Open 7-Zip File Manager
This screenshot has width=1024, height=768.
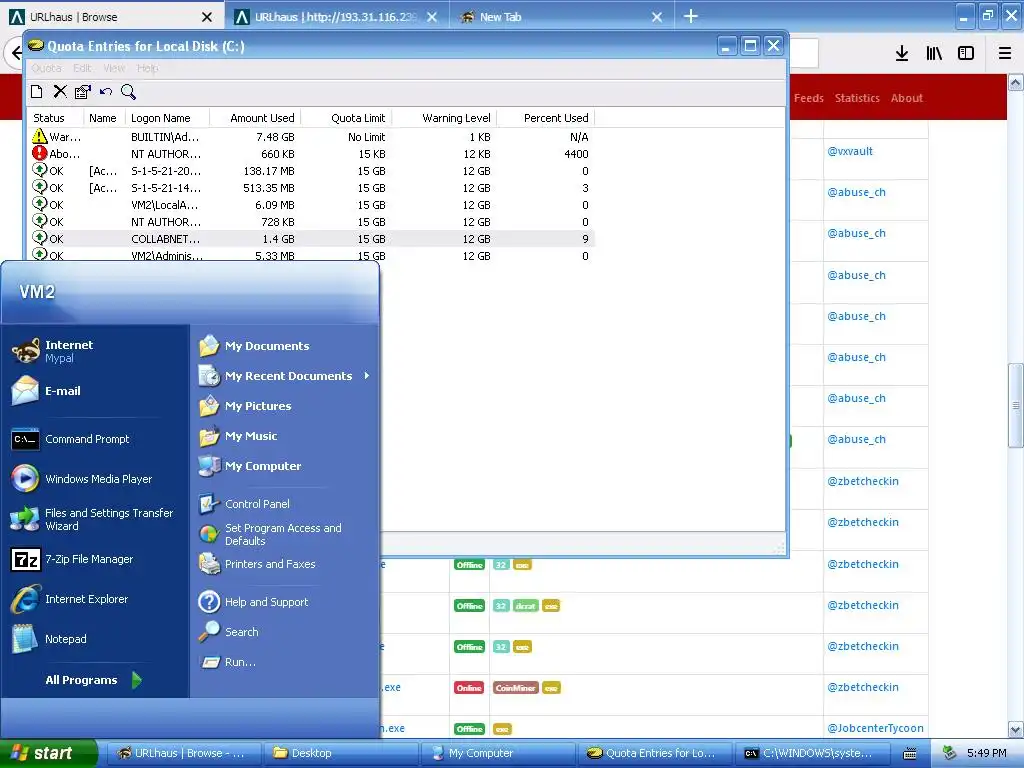(72, 559)
